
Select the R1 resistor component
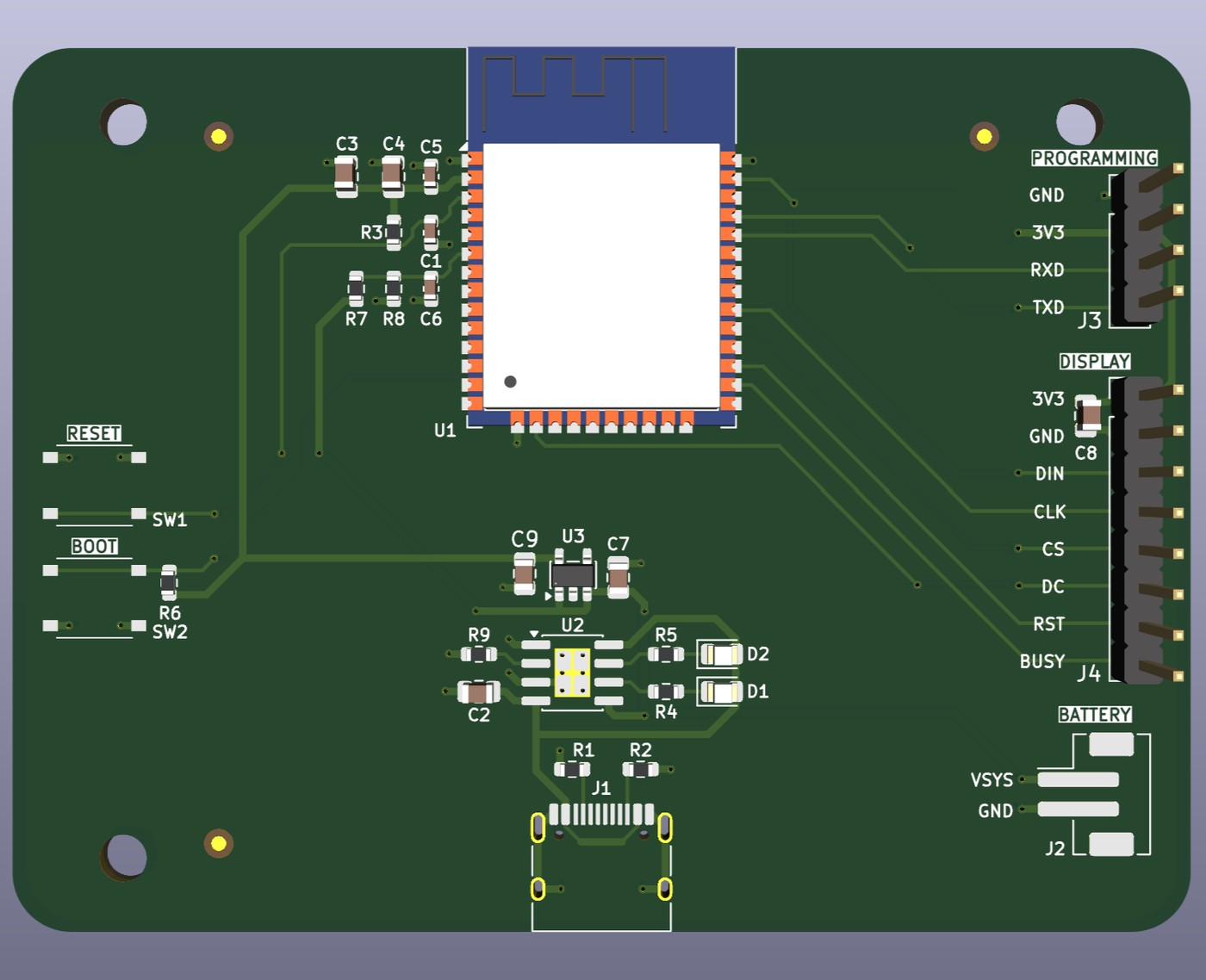tap(572, 769)
